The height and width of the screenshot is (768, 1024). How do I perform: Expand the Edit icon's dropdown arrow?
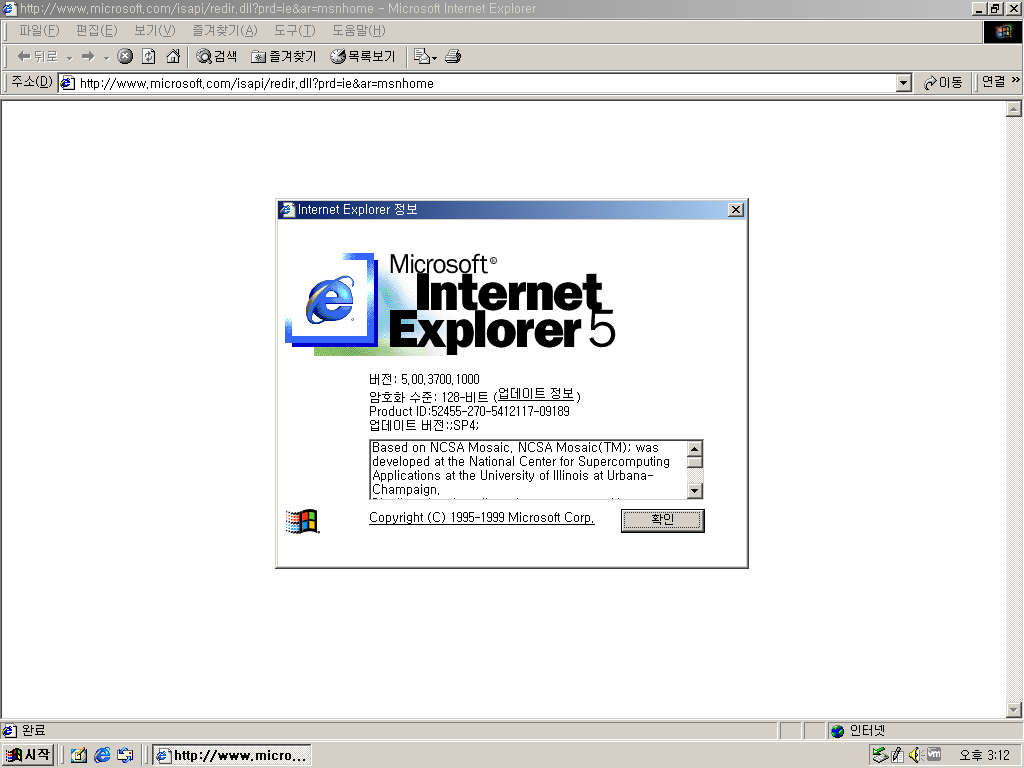tap(434, 58)
